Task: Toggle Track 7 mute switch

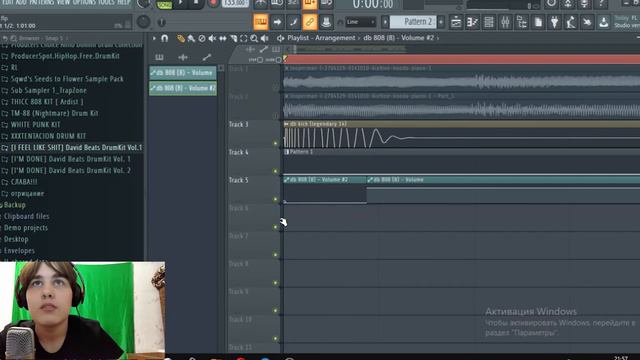Action: (x=275, y=255)
